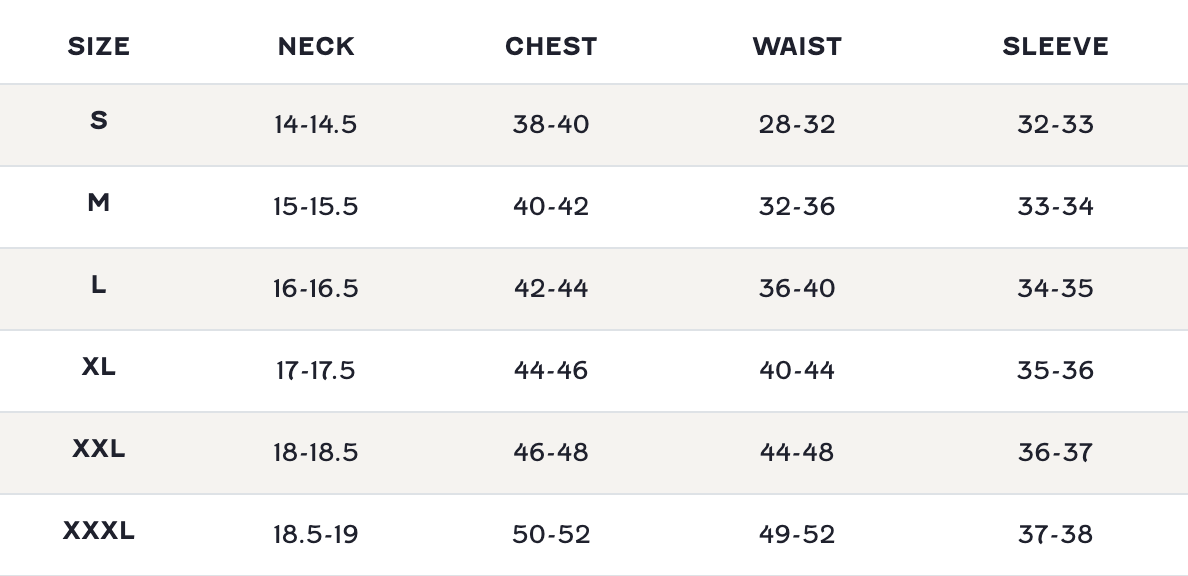Select the XXXL size row label

tap(98, 531)
